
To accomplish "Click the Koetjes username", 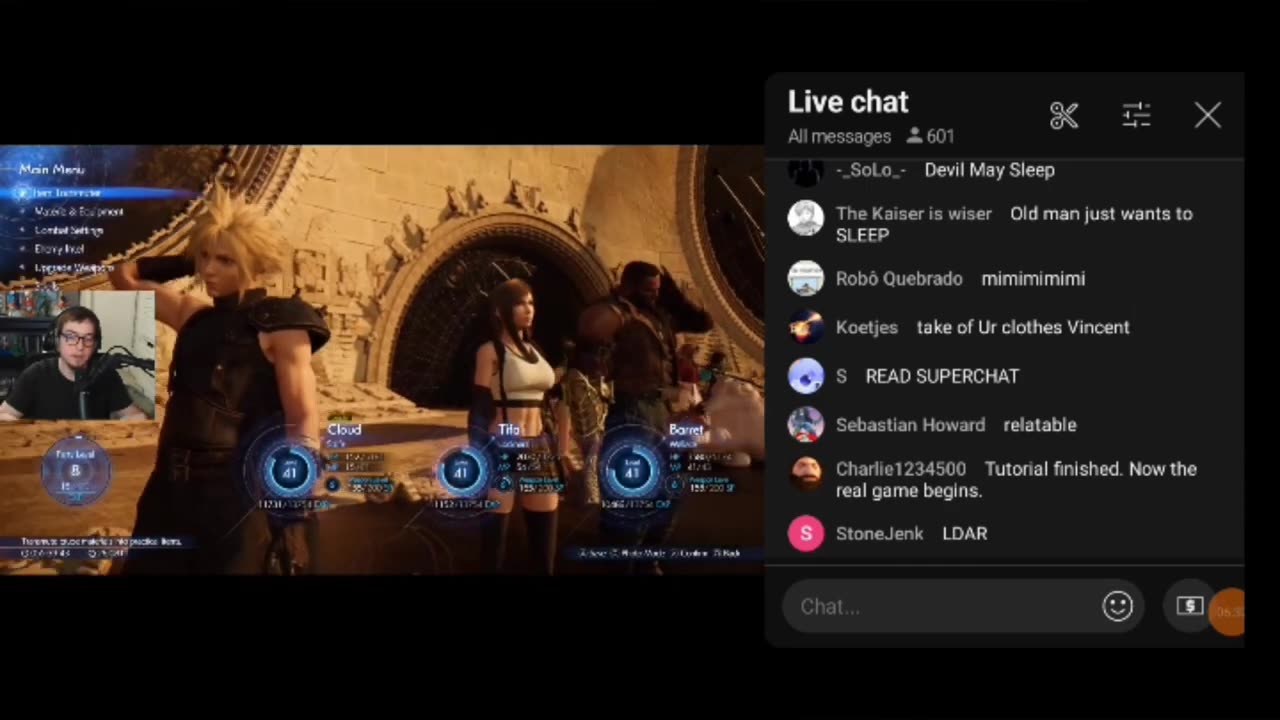I will coord(866,327).
